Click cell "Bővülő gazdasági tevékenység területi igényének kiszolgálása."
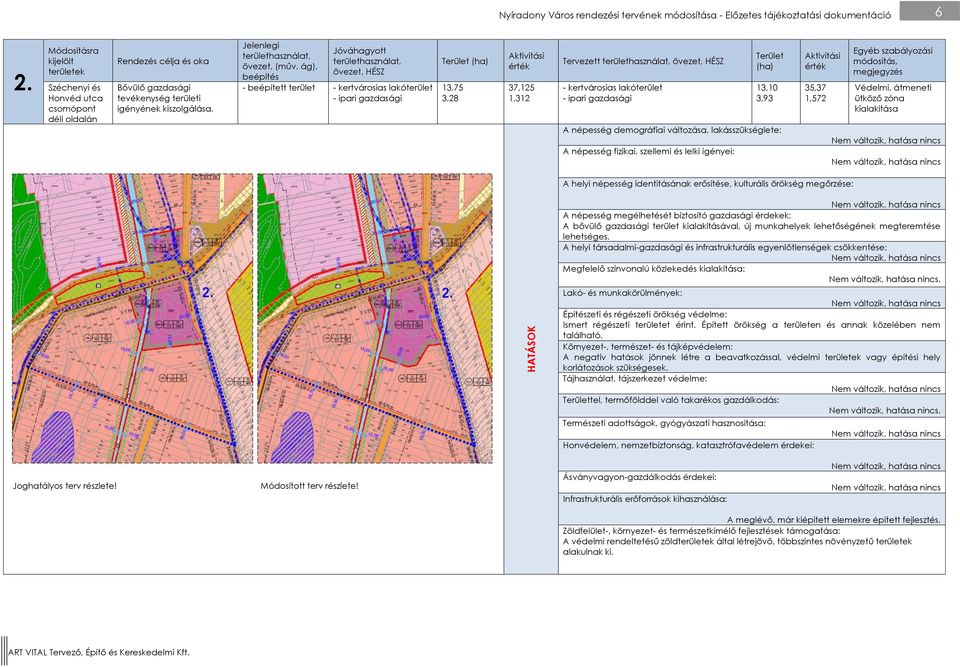The image size is (960, 667). click(x=165, y=99)
